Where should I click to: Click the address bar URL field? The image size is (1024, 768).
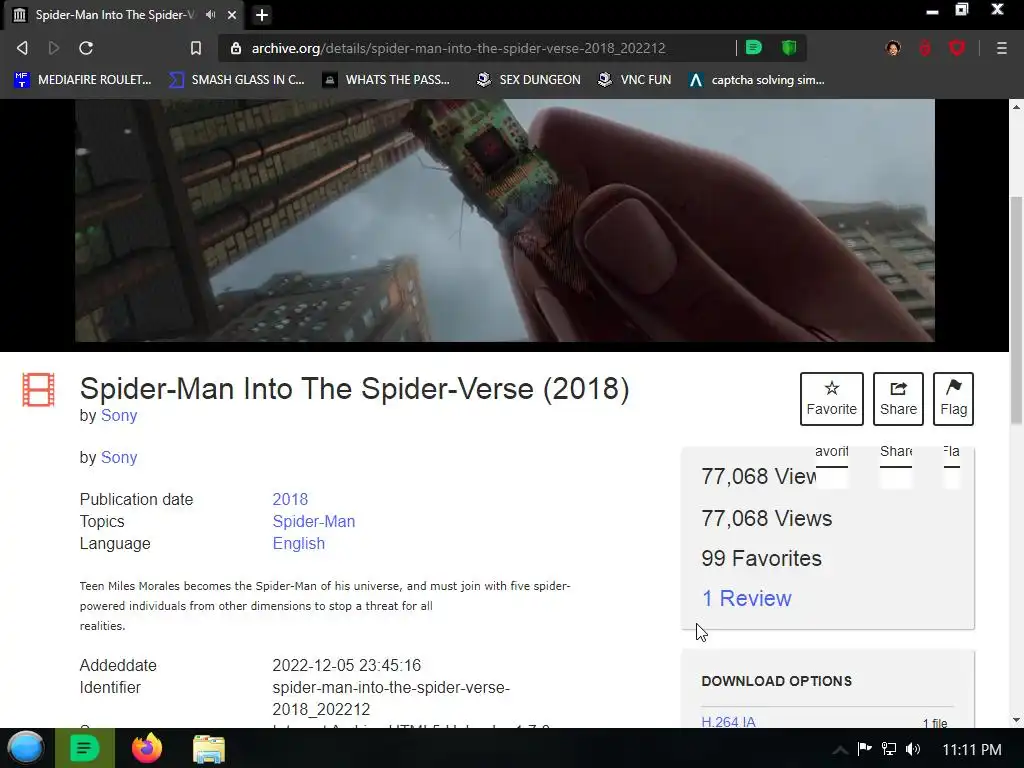click(x=458, y=48)
